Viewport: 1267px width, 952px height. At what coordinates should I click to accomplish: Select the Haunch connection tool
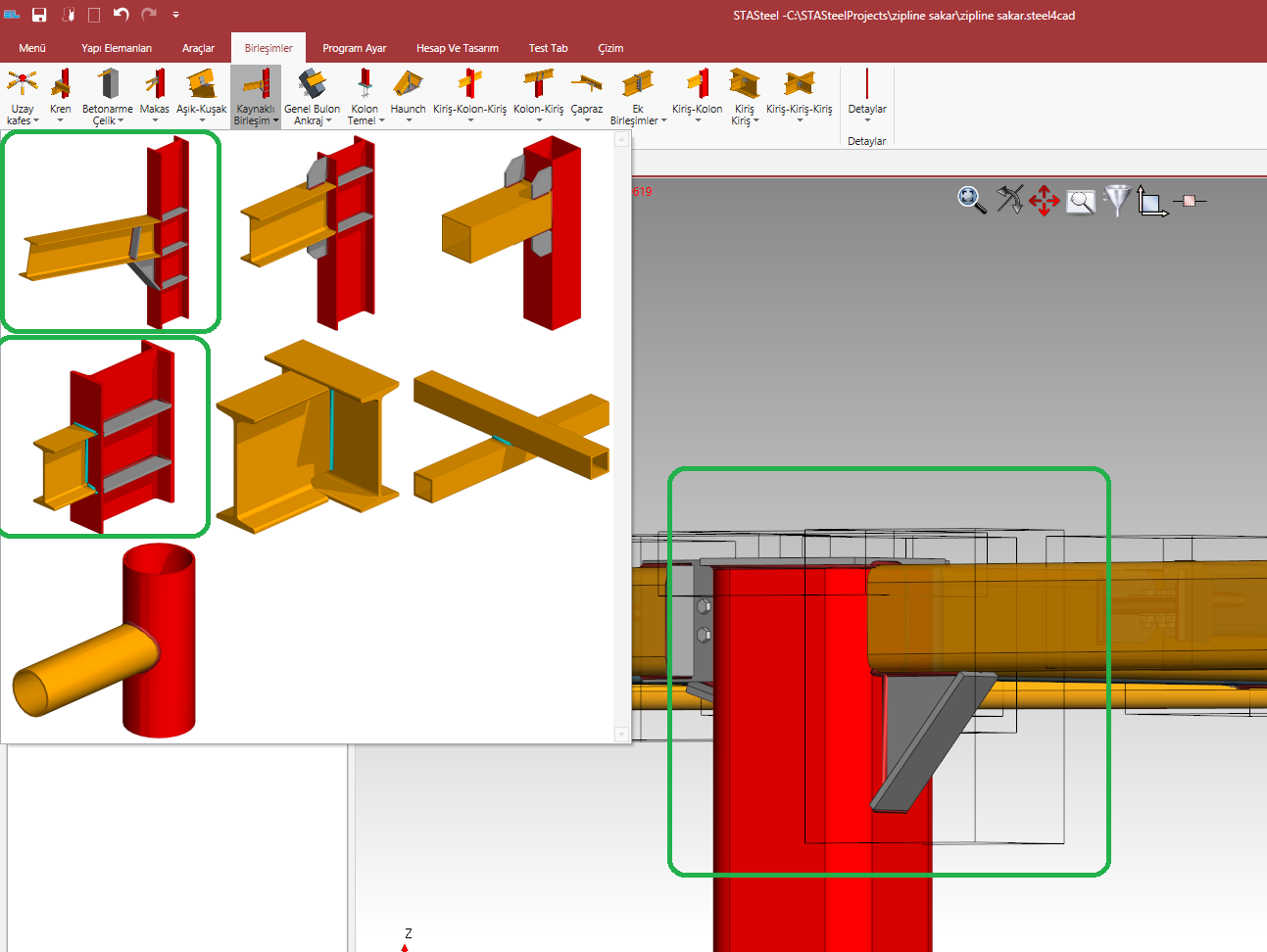pos(408,95)
